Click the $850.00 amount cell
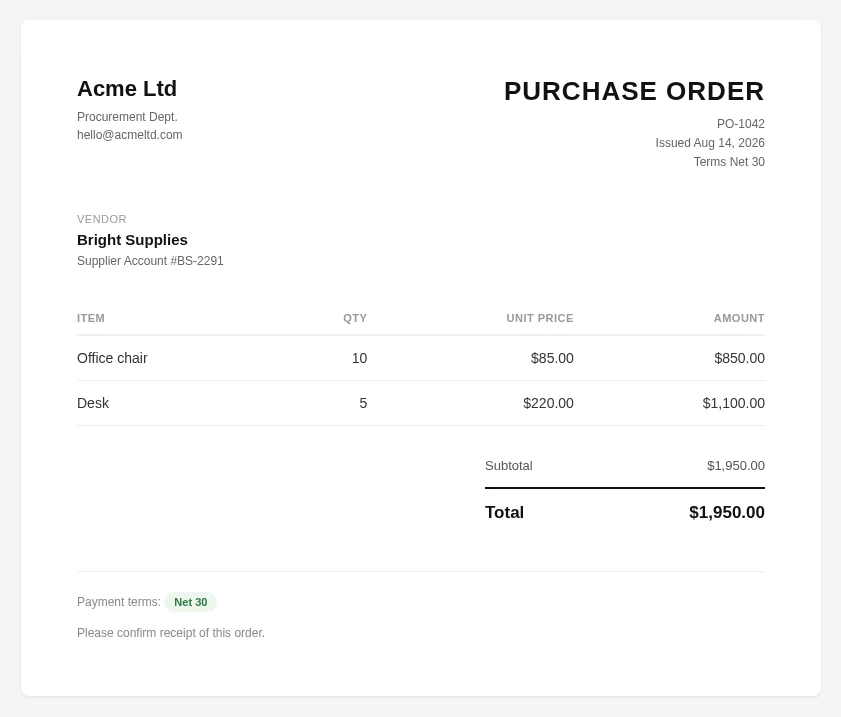Image resolution: width=841 pixels, height=717 pixels. coord(739,358)
